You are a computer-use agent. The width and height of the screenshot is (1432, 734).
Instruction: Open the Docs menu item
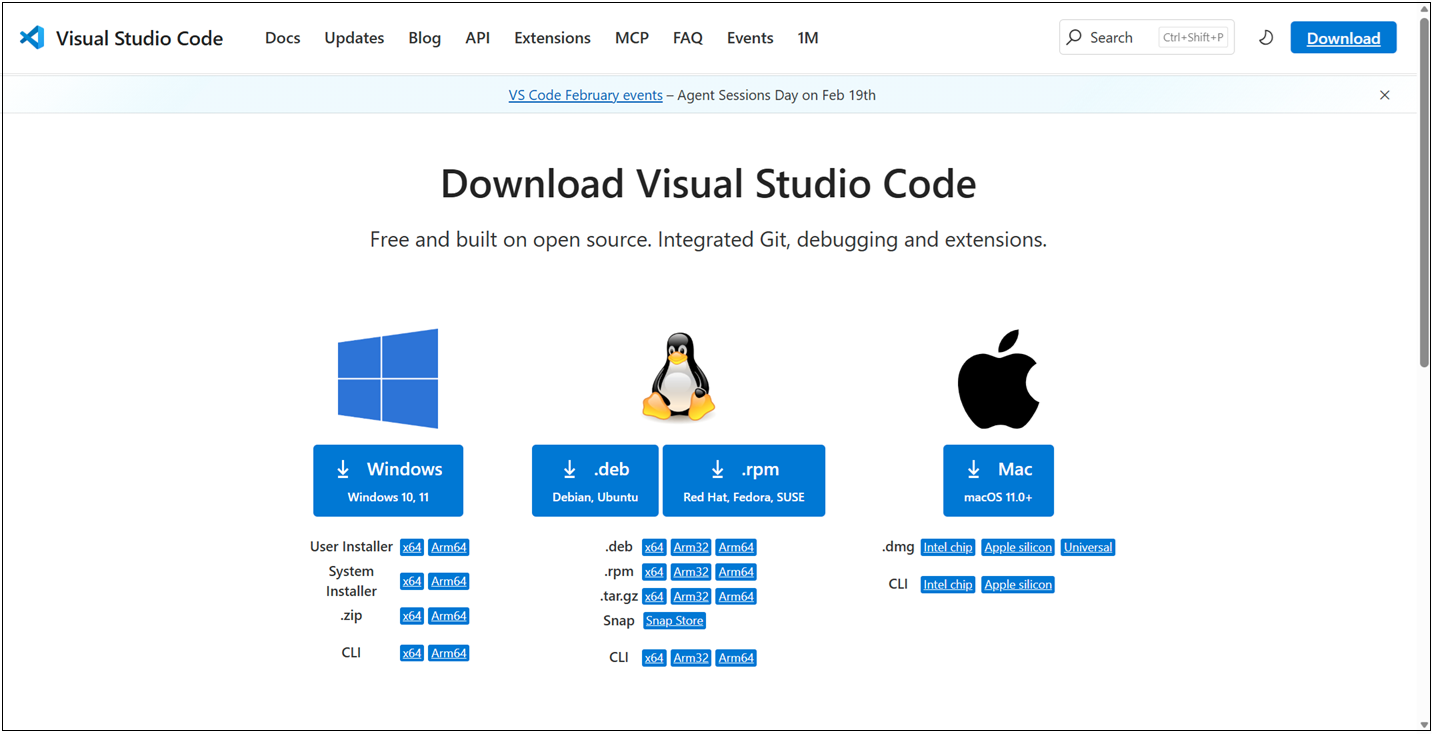click(x=282, y=38)
